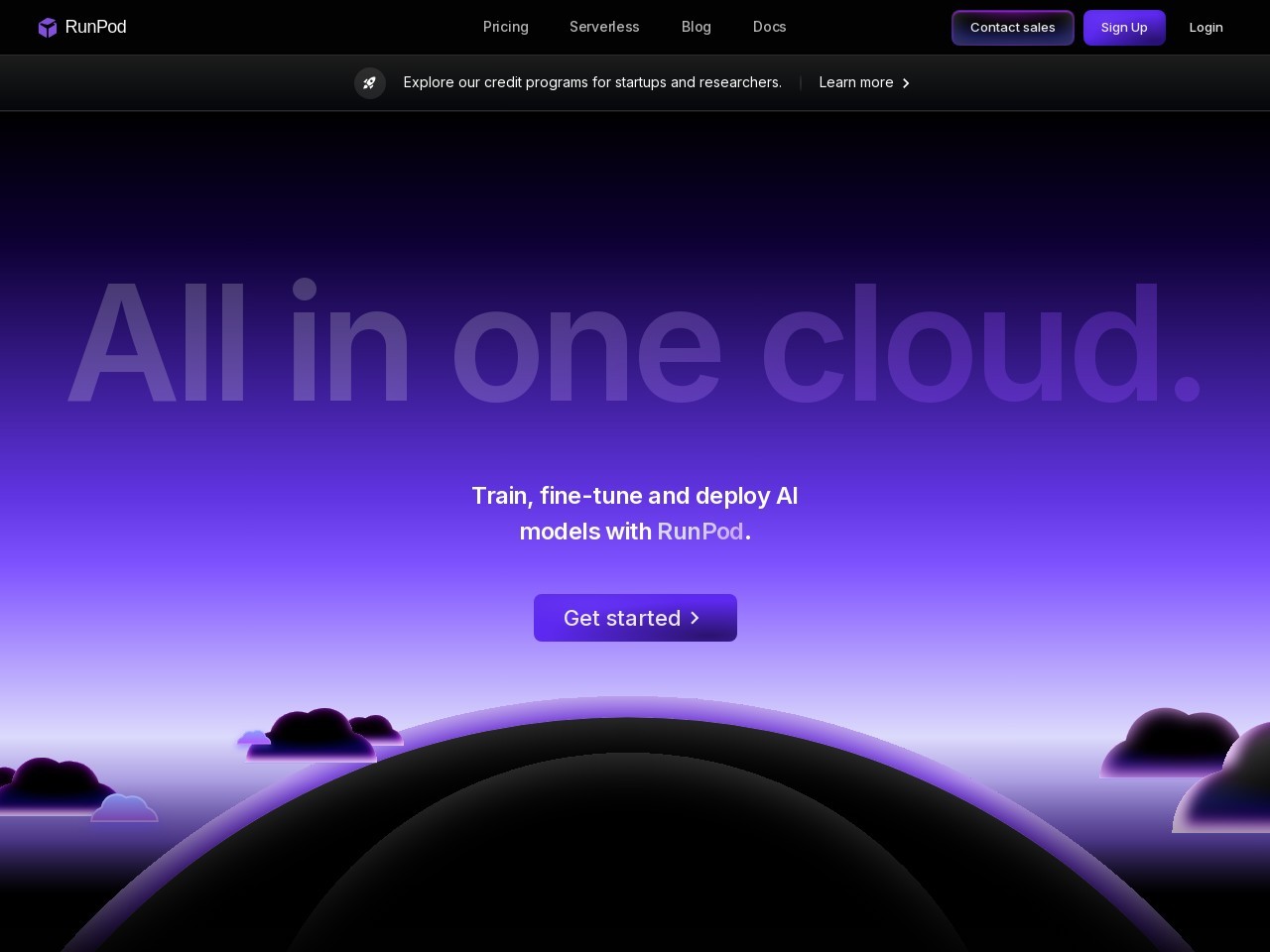Click the RunPod cube logo icon
1270x952 pixels.
pos(48,28)
